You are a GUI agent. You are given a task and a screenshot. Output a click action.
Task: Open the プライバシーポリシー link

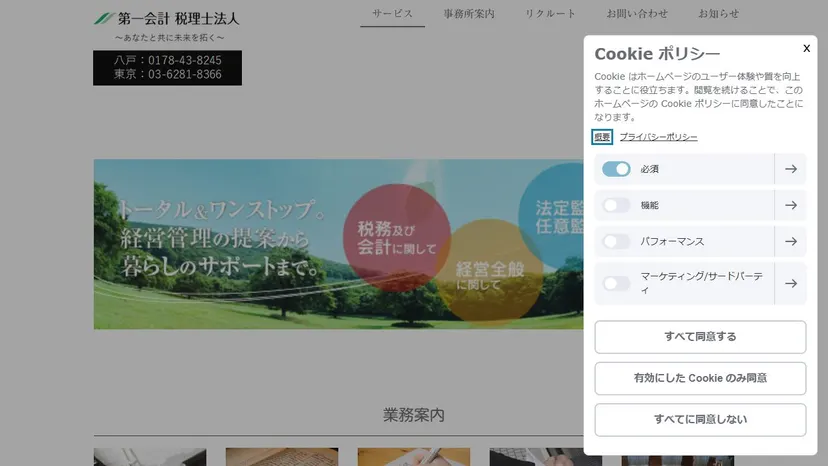pyautogui.click(x=658, y=137)
